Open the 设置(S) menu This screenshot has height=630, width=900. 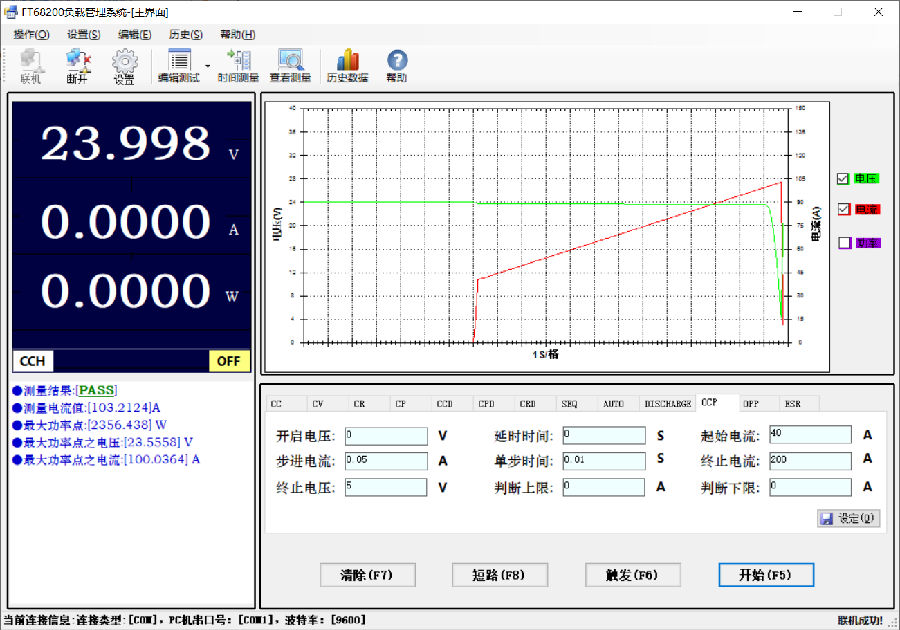(84, 33)
